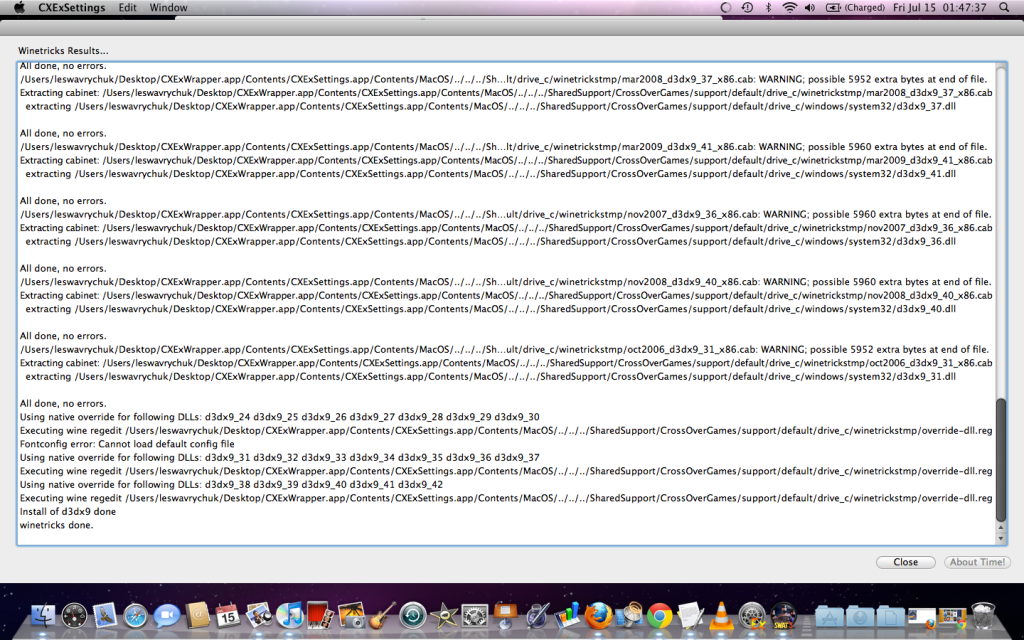Image resolution: width=1024 pixels, height=640 pixels.
Task: Click the 'winetricks done.' line
Action: click(57, 525)
